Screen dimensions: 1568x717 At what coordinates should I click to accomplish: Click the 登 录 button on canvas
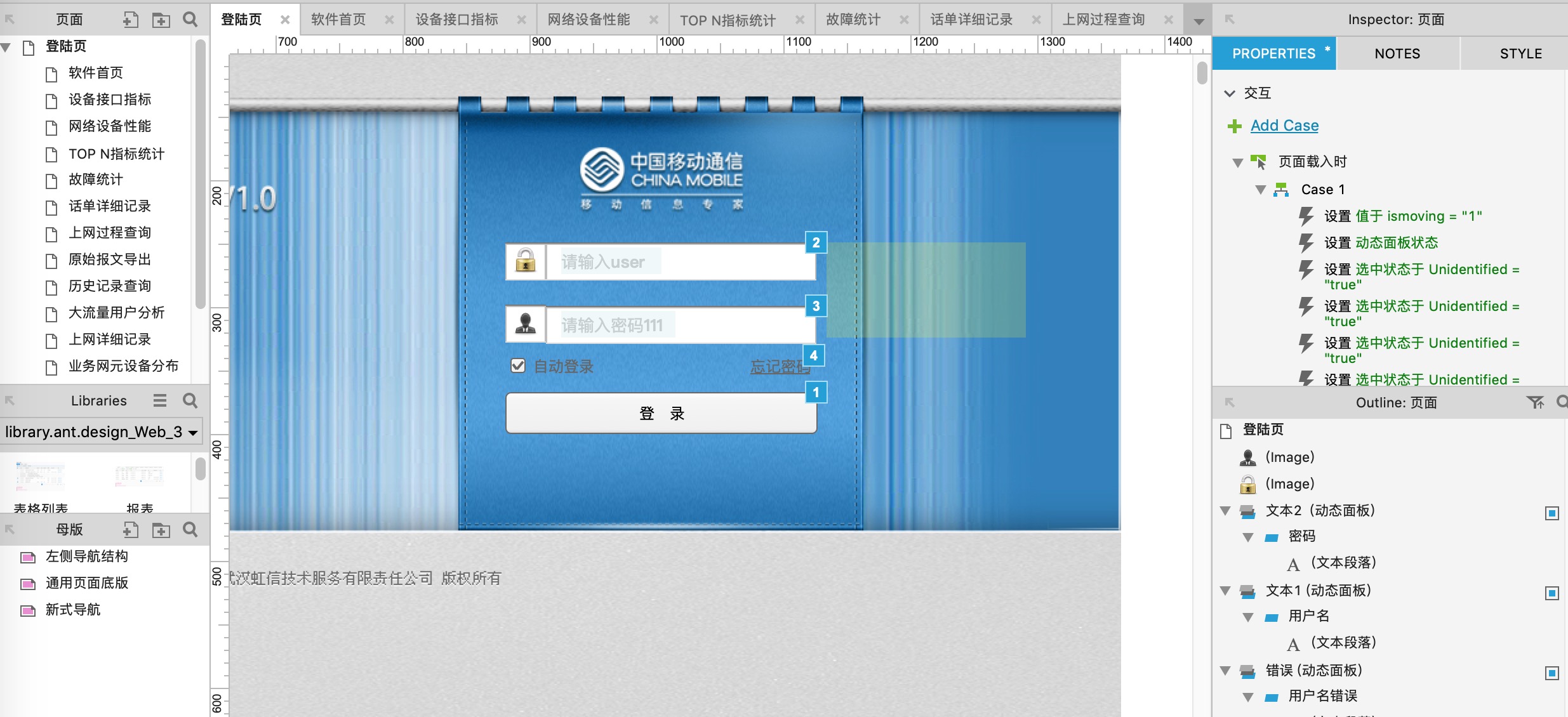click(661, 413)
